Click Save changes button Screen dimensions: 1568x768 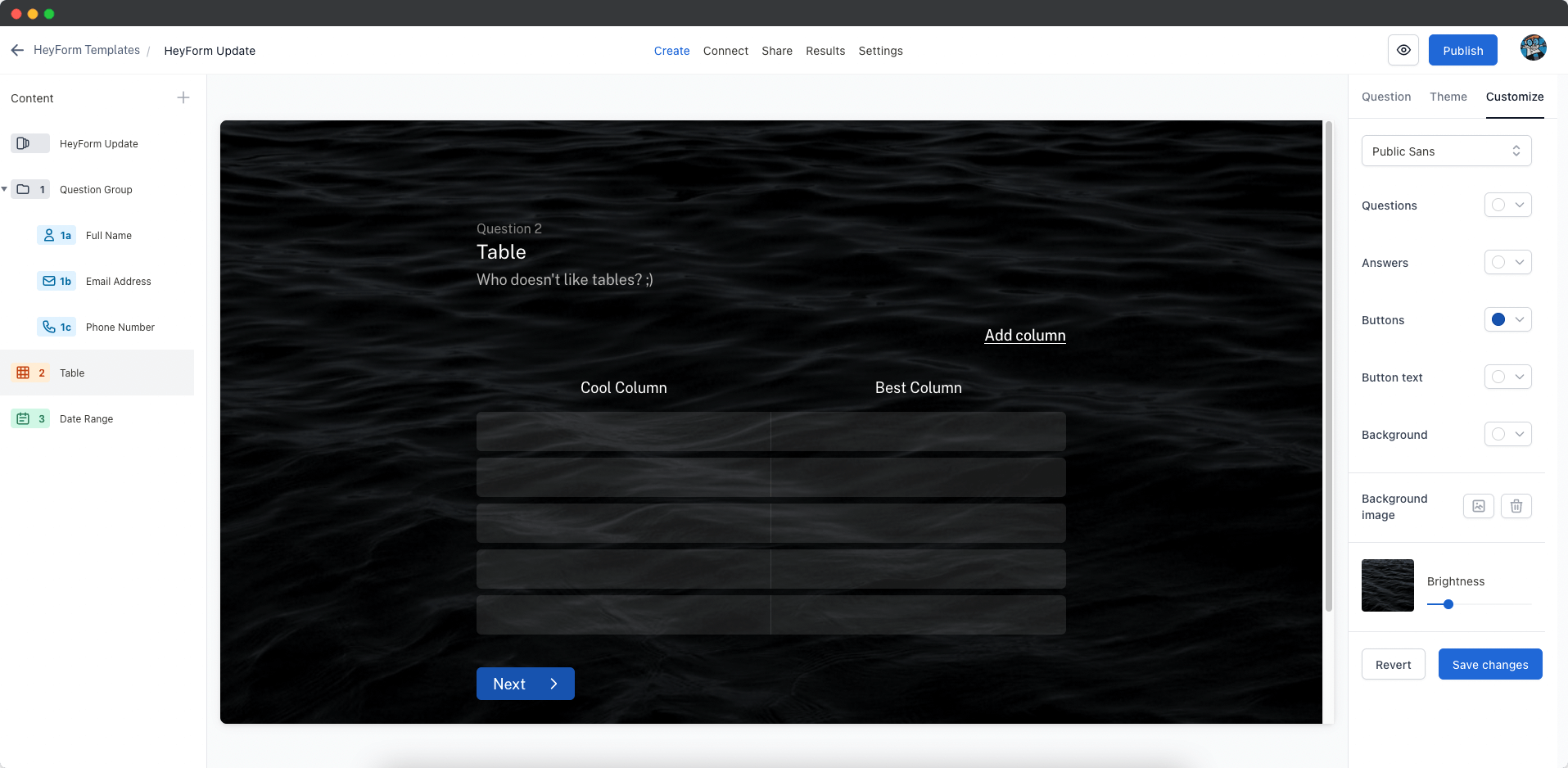pos(1490,664)
